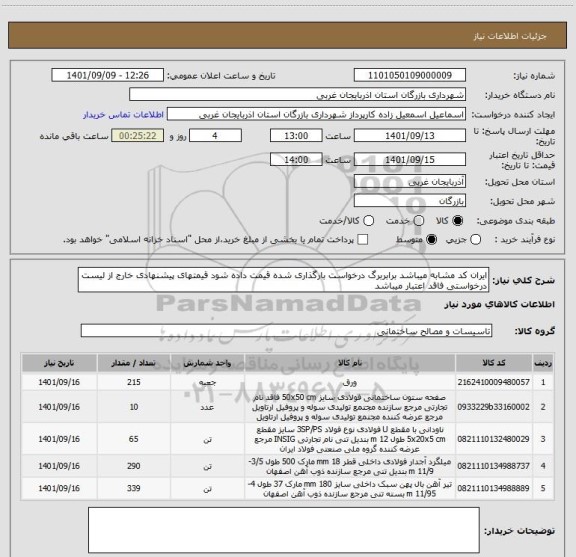Click quantity 65 in row 3

coord(134,439)
